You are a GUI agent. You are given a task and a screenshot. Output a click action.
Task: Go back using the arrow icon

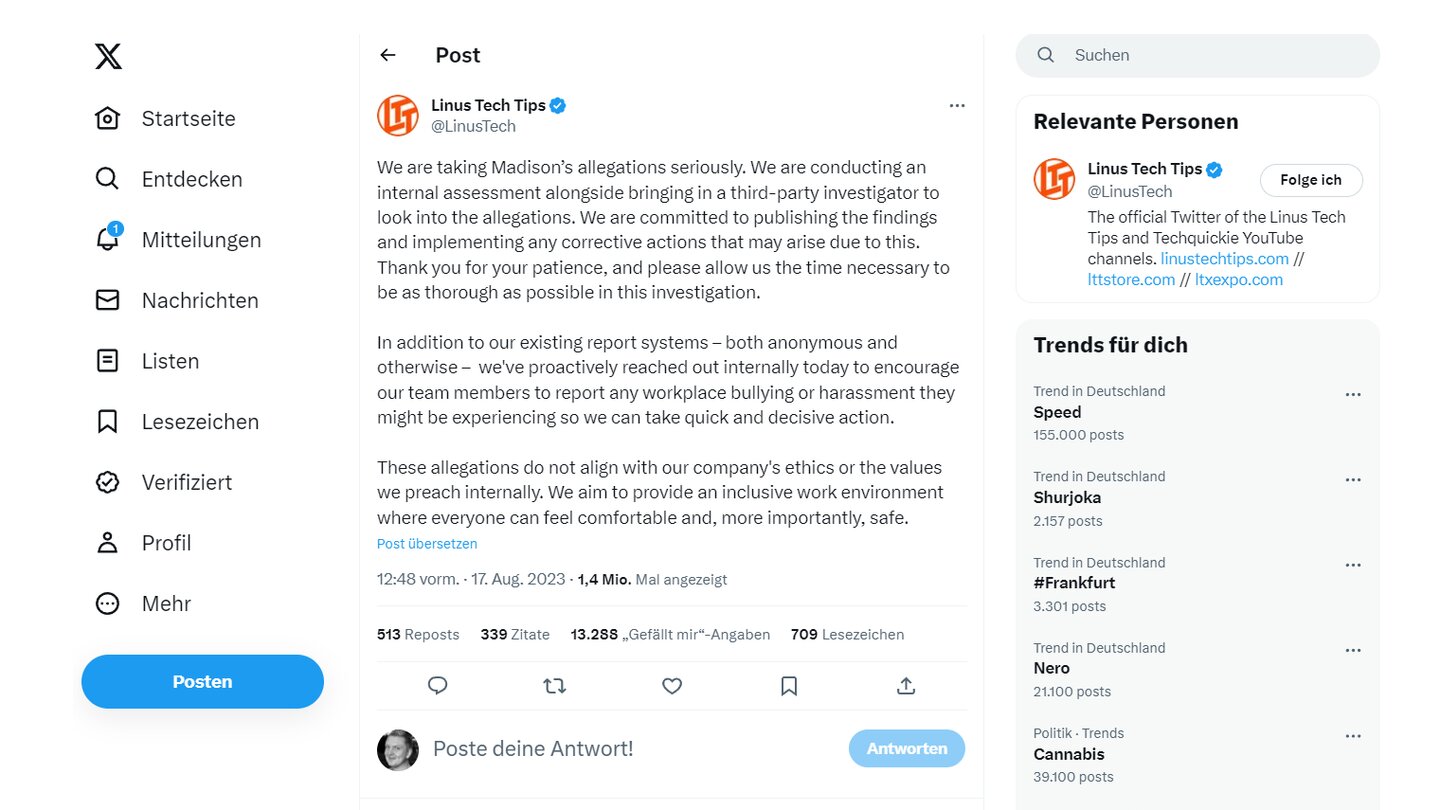click(x=388, y=55)
